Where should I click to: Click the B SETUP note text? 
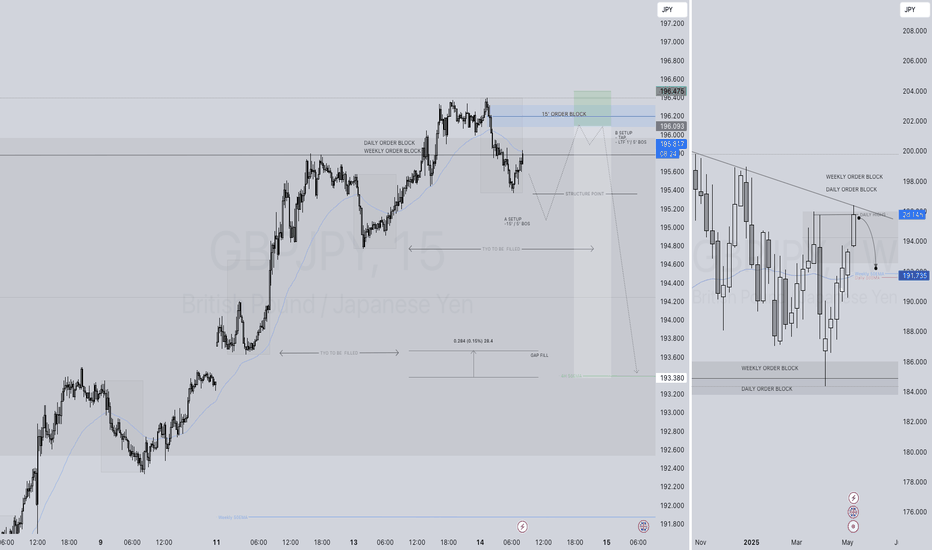630,137
